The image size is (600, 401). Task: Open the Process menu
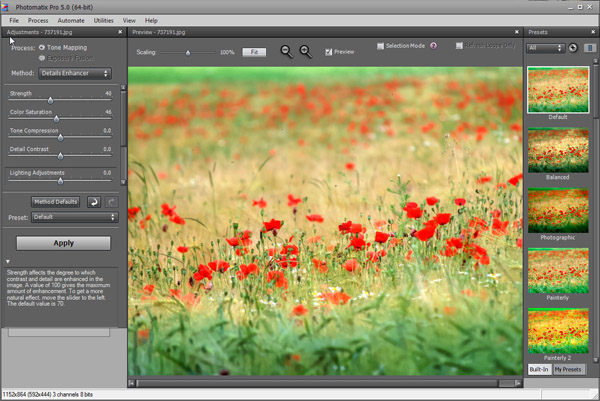click(38, 20)
